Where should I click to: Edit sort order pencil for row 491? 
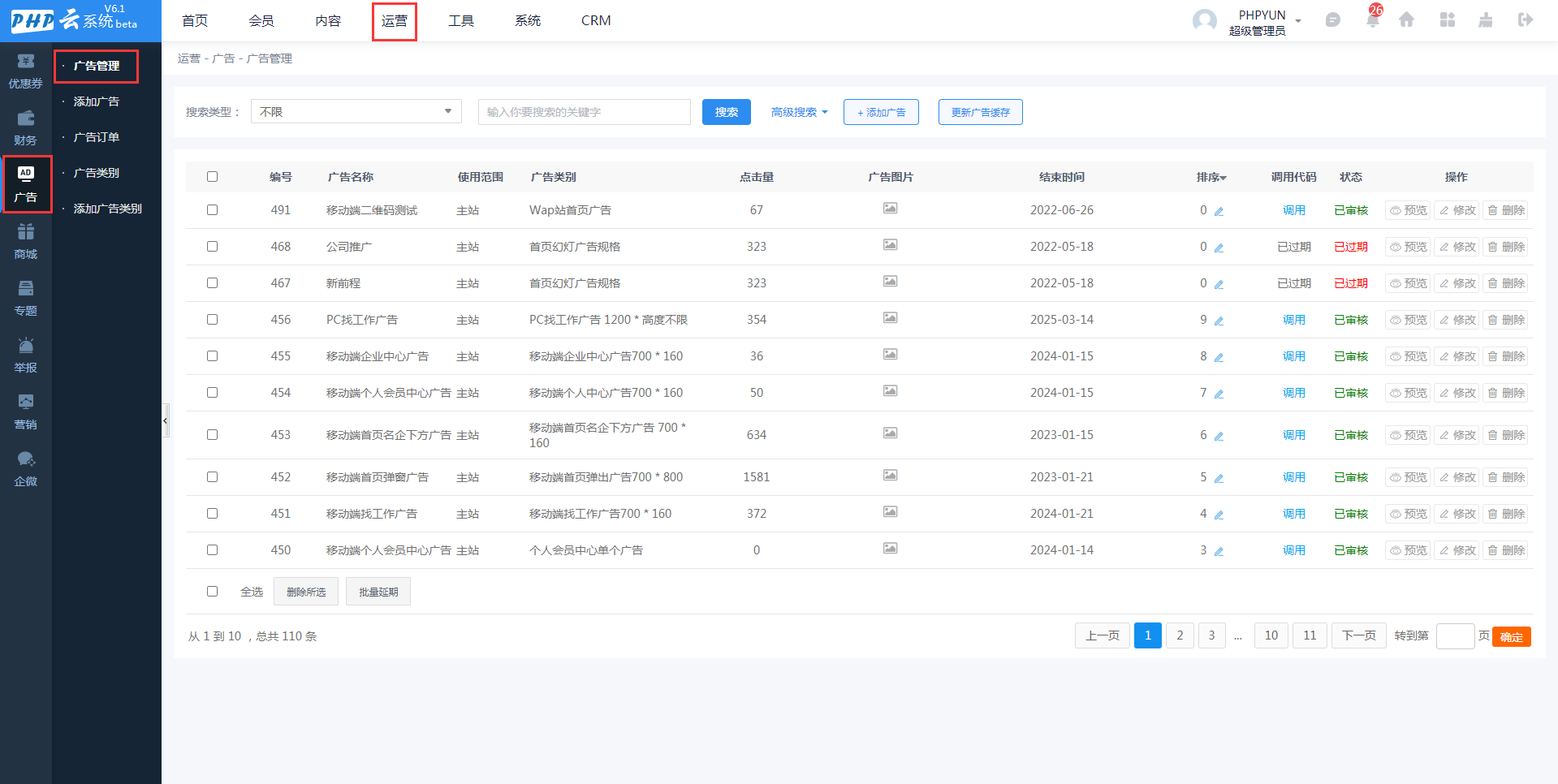click(x=1219, y=211)
